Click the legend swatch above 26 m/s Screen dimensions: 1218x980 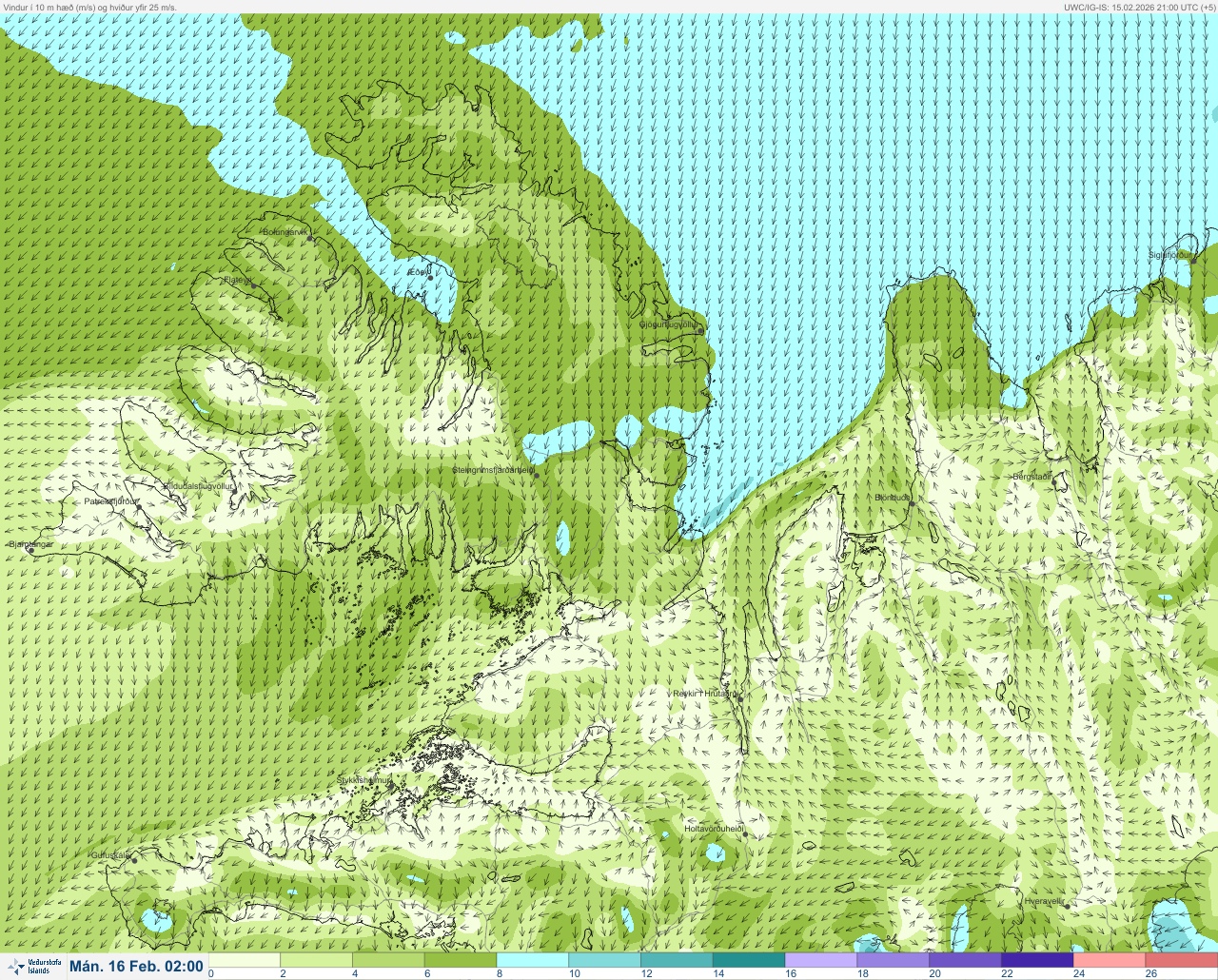[x=1182, y=960]
